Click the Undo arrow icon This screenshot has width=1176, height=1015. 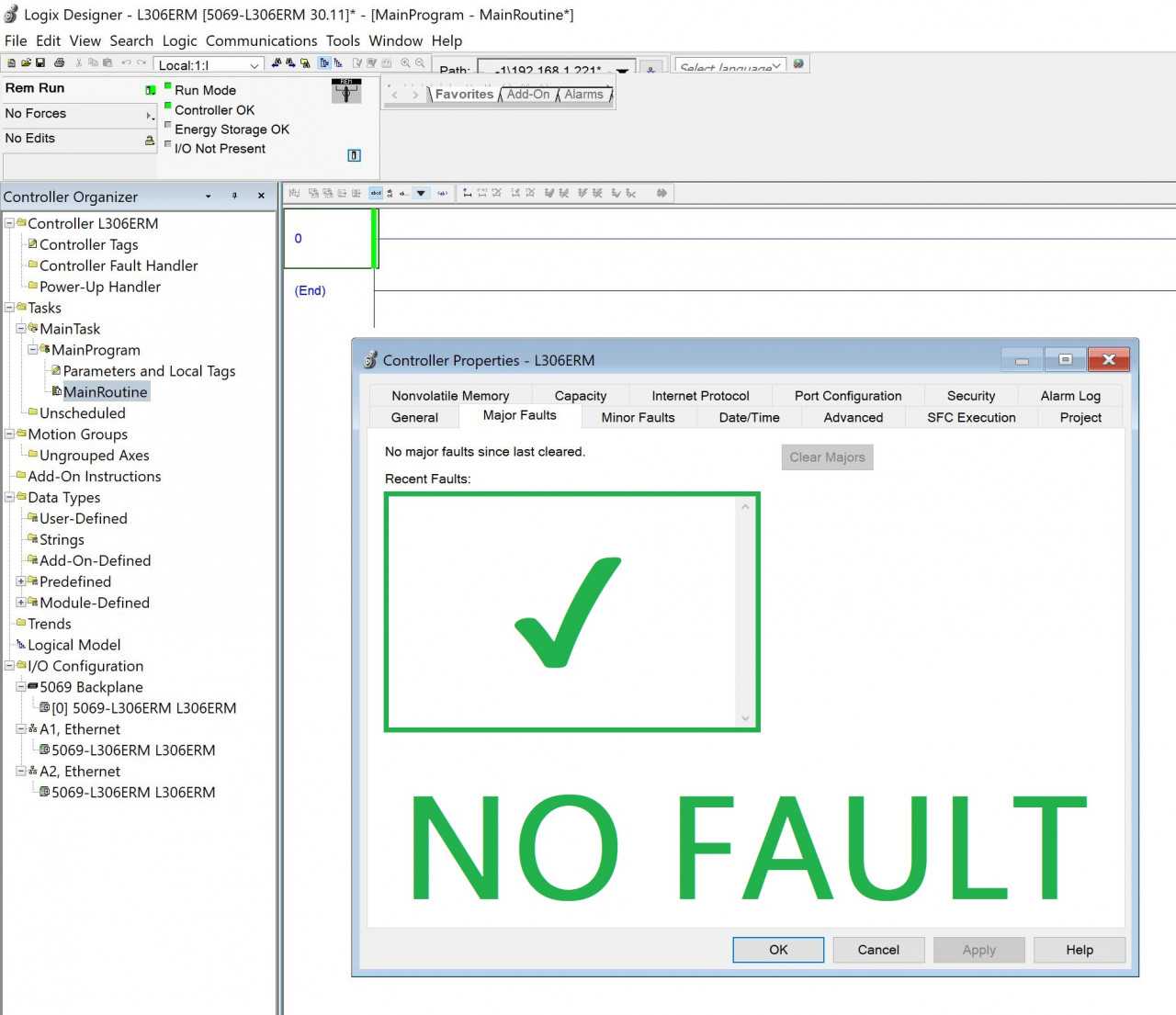[126, 63]
